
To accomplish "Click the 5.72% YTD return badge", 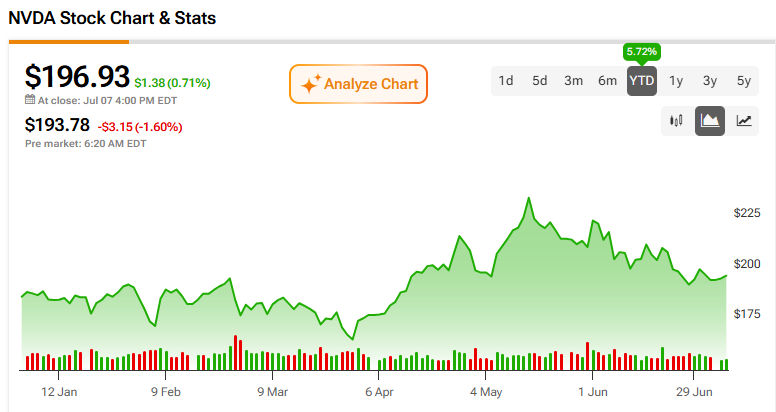I will click(641, 52).
